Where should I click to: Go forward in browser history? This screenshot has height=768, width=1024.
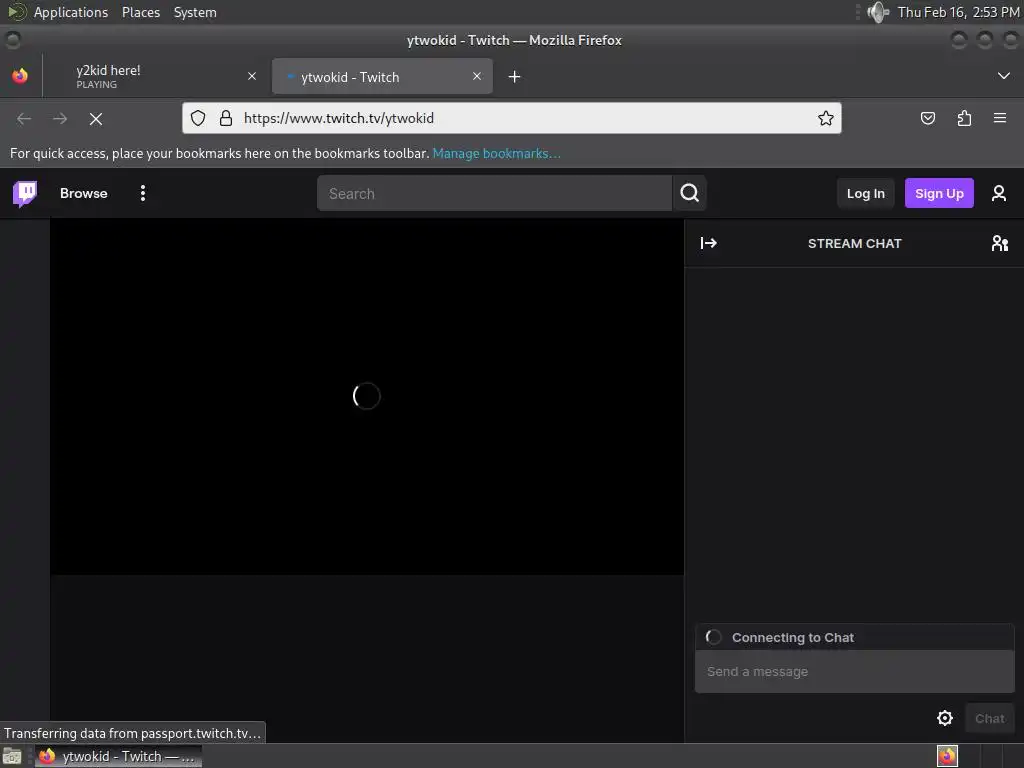[60, 119]
